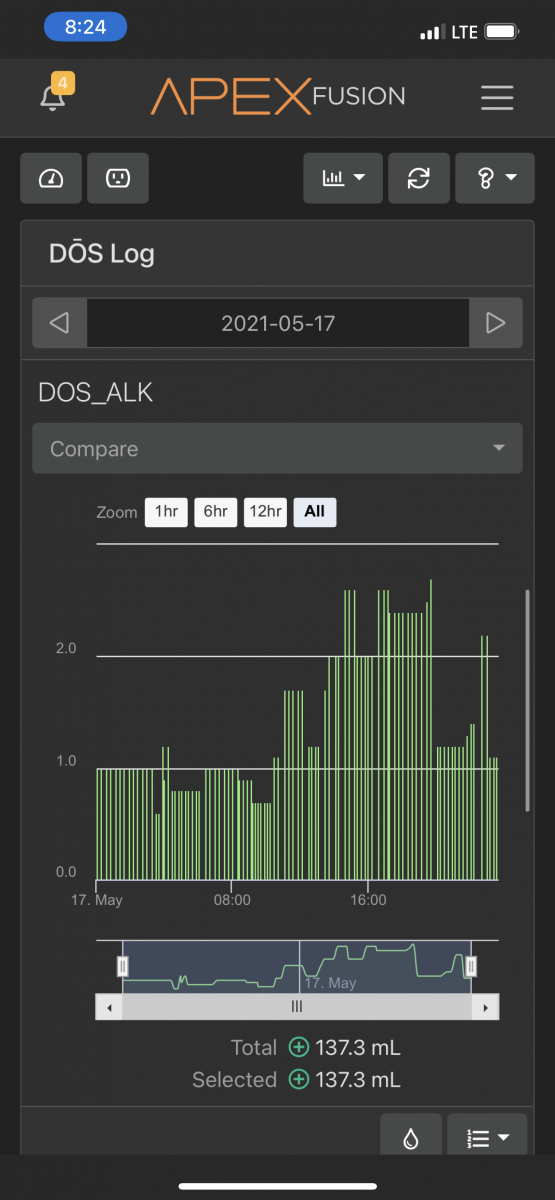Open the Compare dropdown
The image size is (555, 1200).
click(277, 449)
